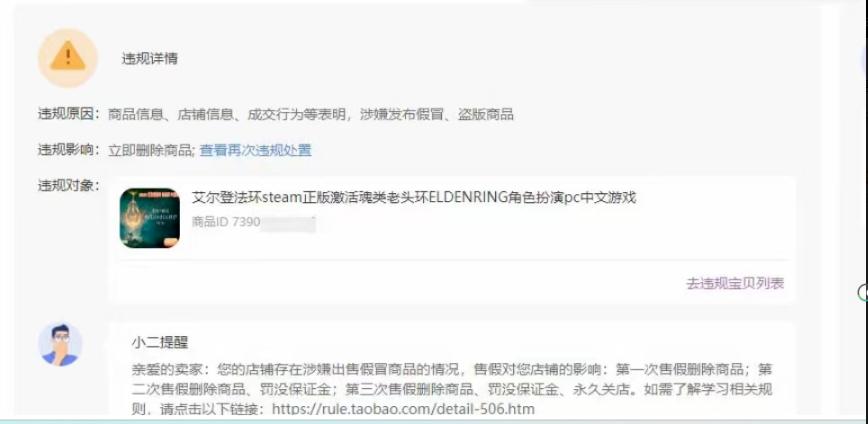Click the 商品ID 7390 text
Viewport: 868px width, 424px height.
pos(226,222)
